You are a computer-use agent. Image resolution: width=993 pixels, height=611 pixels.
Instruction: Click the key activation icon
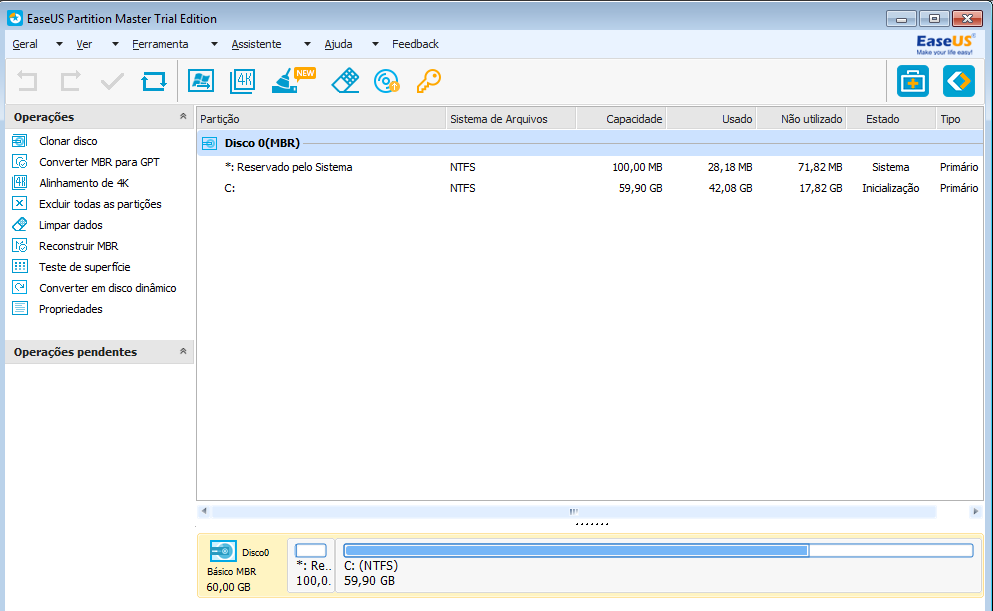point(429,81)
